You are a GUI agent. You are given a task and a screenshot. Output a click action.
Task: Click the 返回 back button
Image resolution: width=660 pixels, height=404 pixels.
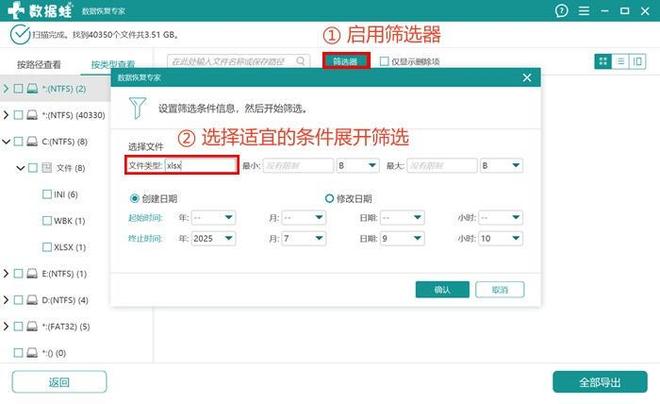click(x=59, y=382)
